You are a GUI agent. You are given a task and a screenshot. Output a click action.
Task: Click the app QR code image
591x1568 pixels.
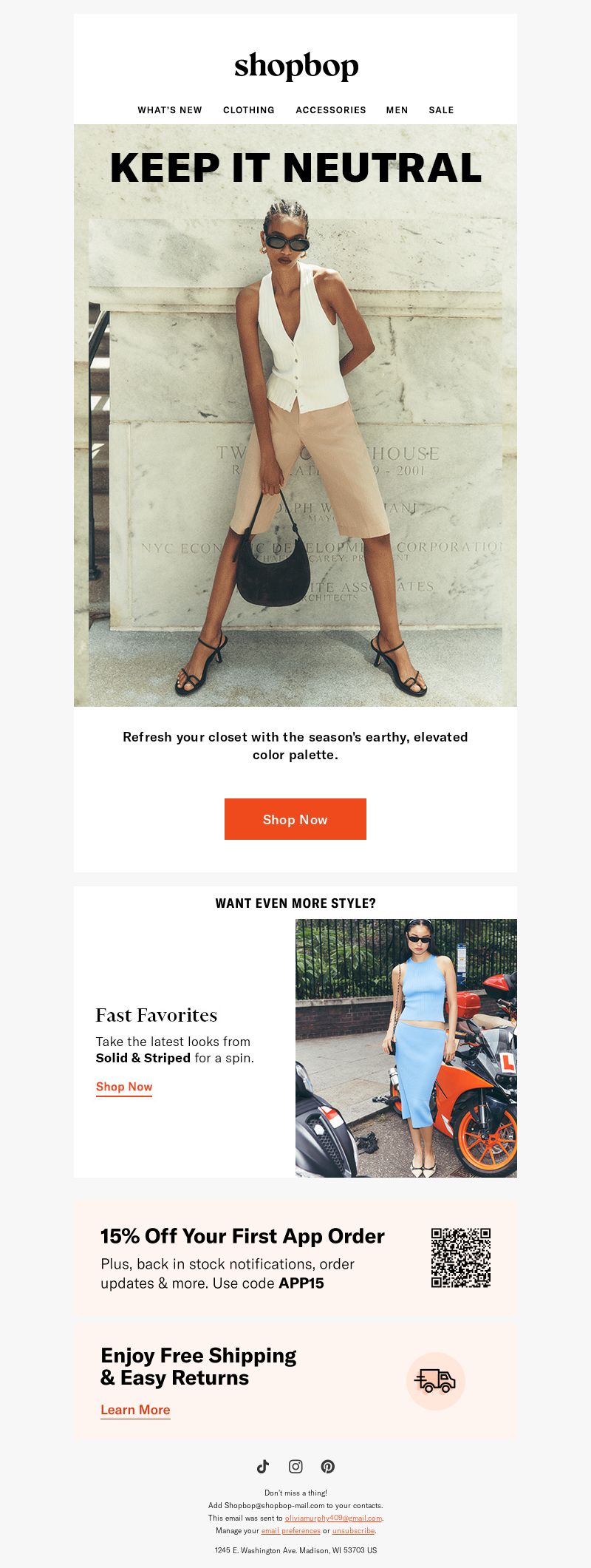461,1258
